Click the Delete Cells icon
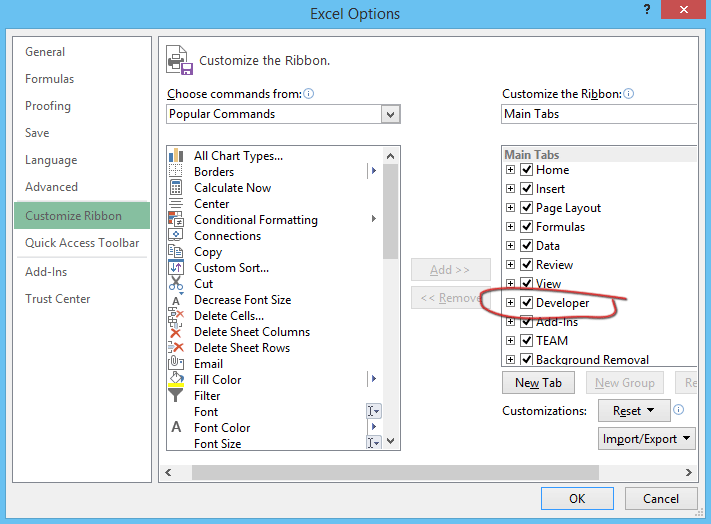This screenshot has height=524, width=711. coord(176,316)
